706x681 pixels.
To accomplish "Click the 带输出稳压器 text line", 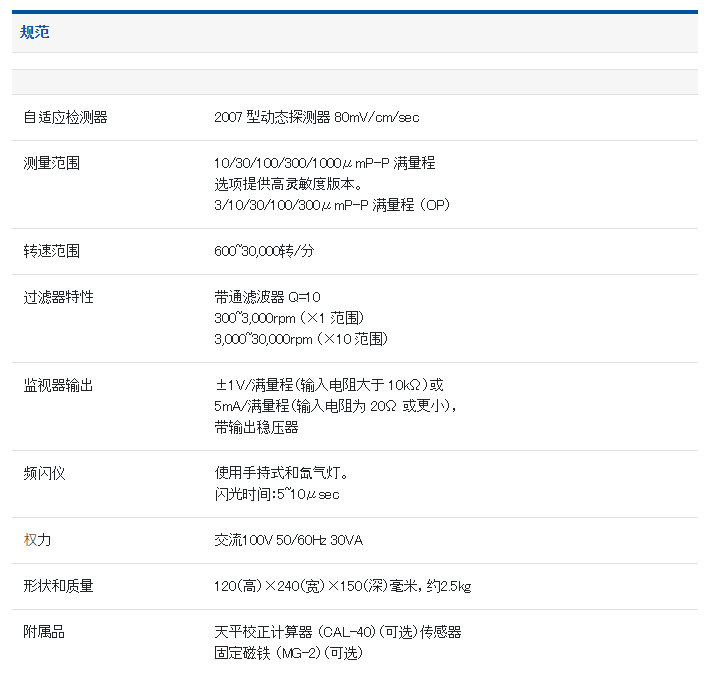I will [256, 427].
